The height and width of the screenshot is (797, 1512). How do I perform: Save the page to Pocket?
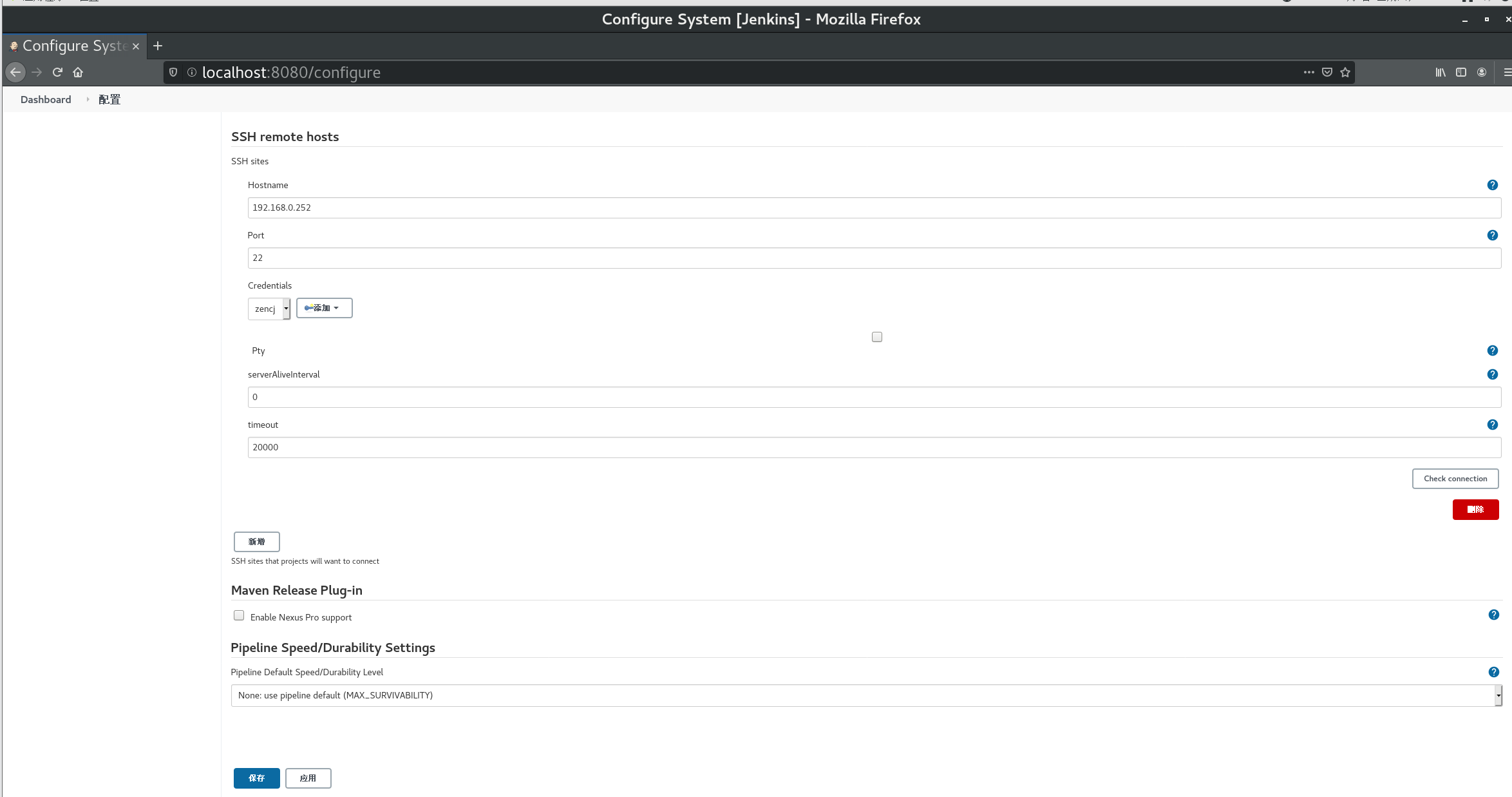(1327, 72)
